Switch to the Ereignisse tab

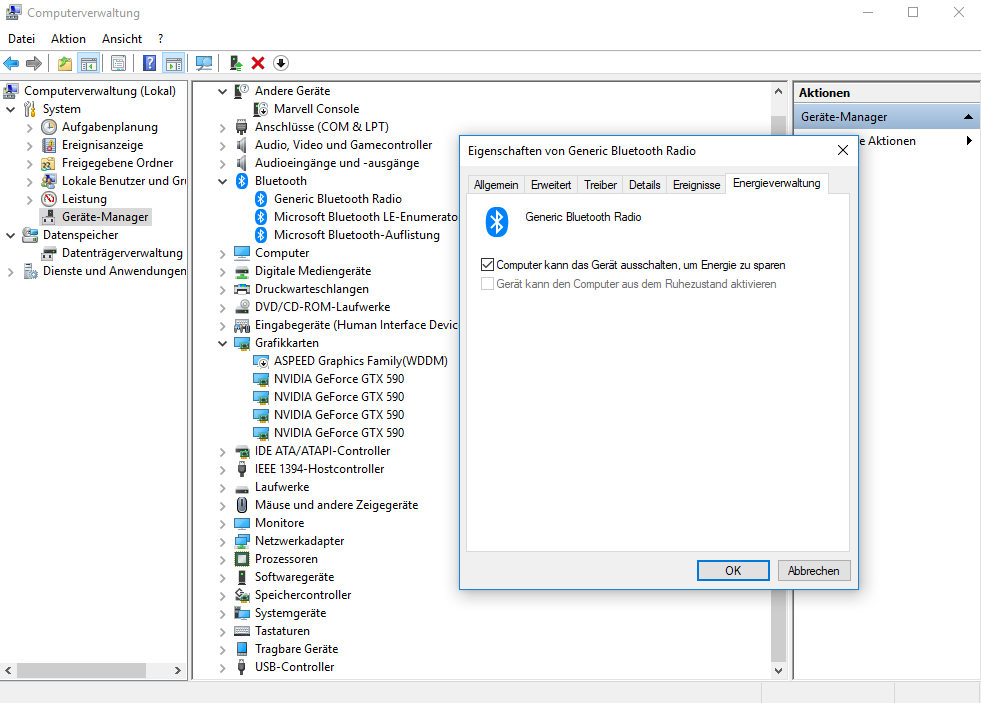pyautogui.click(x=696, y=185)
